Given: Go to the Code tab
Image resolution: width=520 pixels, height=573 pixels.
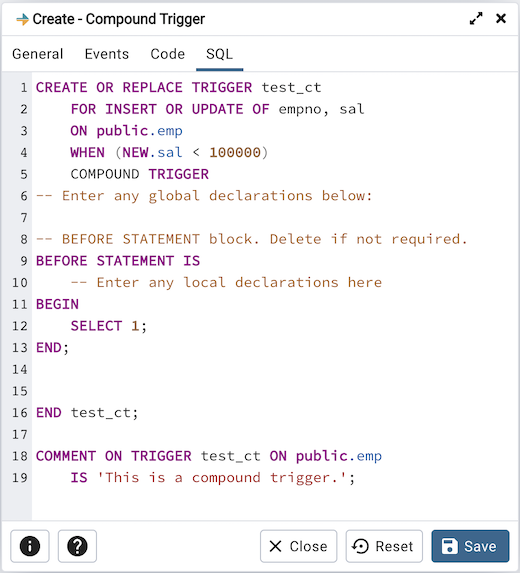Looking at the screenshot, I should pyautogui.click(x=167, y=54).
